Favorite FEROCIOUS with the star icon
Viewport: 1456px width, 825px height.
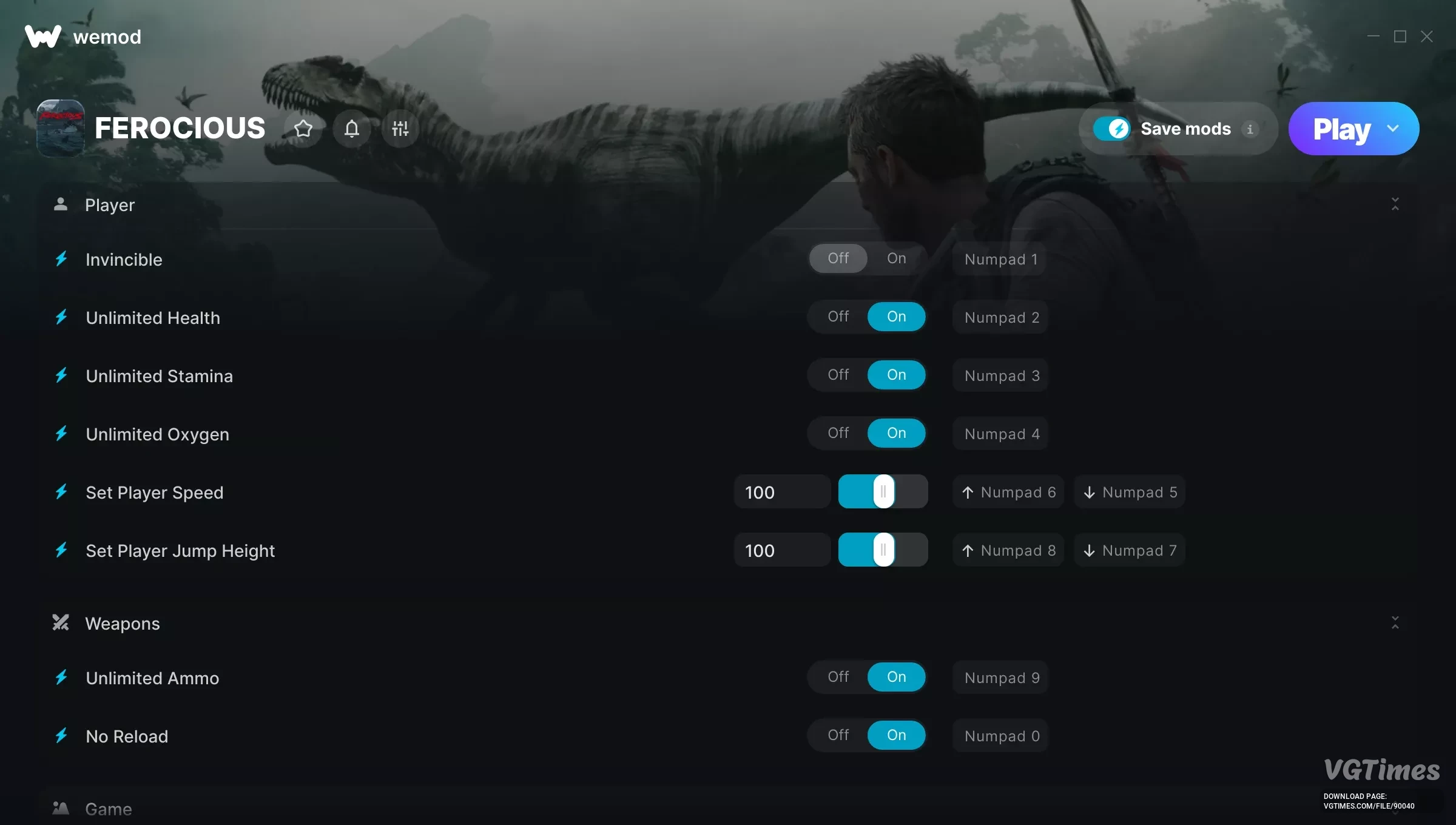[303, 129]
